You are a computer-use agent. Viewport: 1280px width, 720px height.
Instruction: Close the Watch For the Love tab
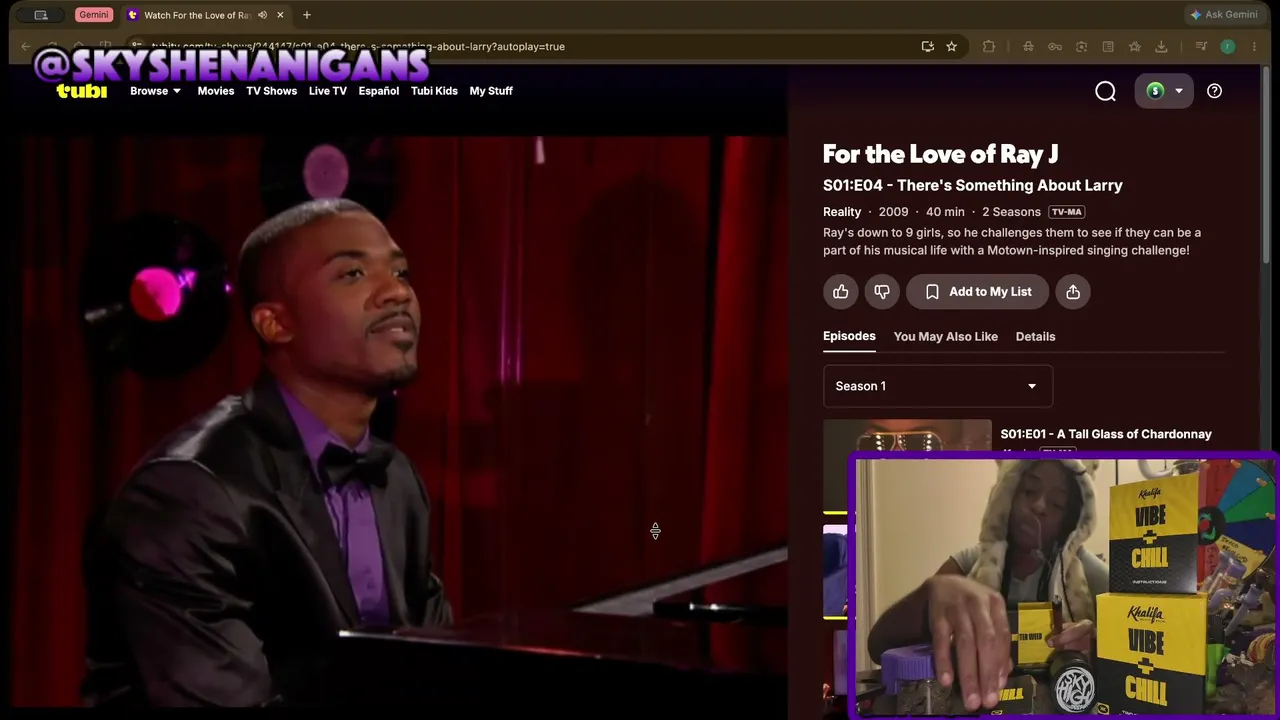280,15
